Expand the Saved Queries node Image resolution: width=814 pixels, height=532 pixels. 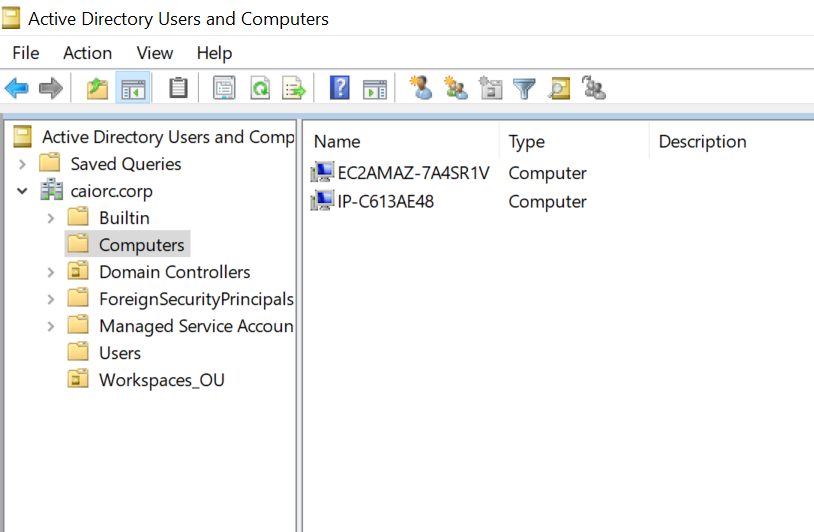coord(22,165)
